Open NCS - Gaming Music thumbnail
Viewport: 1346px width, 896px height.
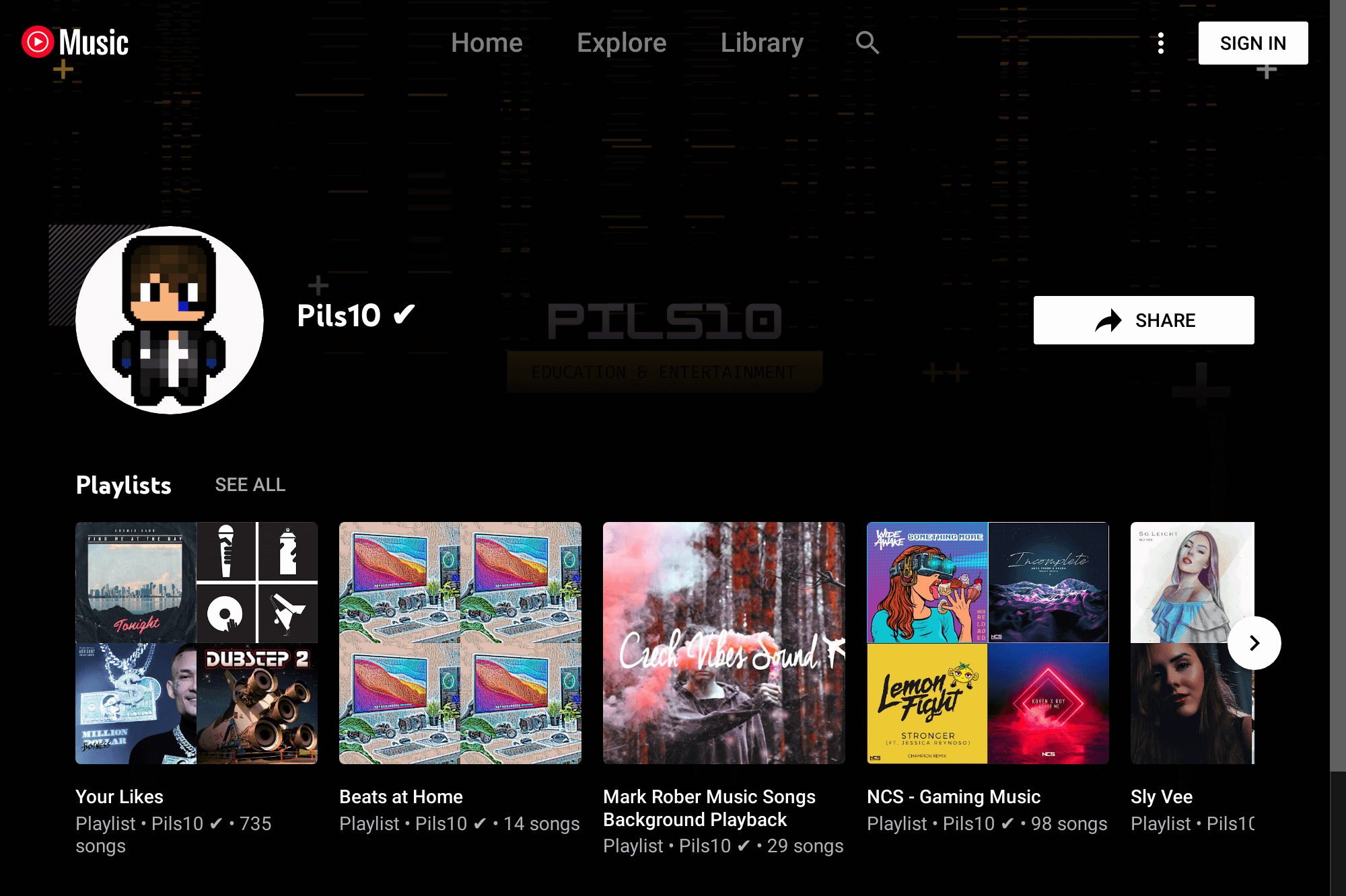click(x=988, y=643)
